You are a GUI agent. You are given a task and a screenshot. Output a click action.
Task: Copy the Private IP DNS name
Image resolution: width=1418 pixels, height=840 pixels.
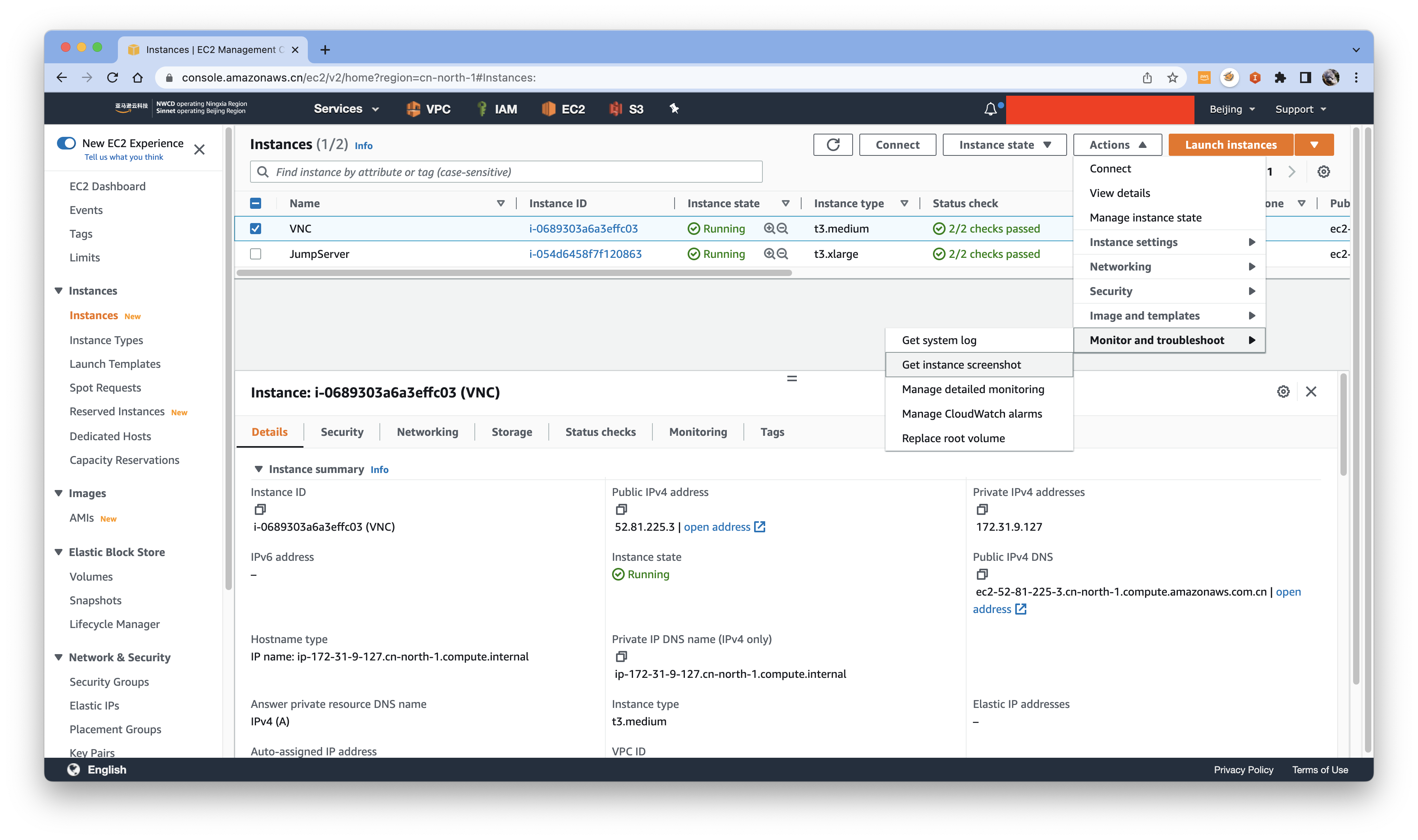(621, 656)
